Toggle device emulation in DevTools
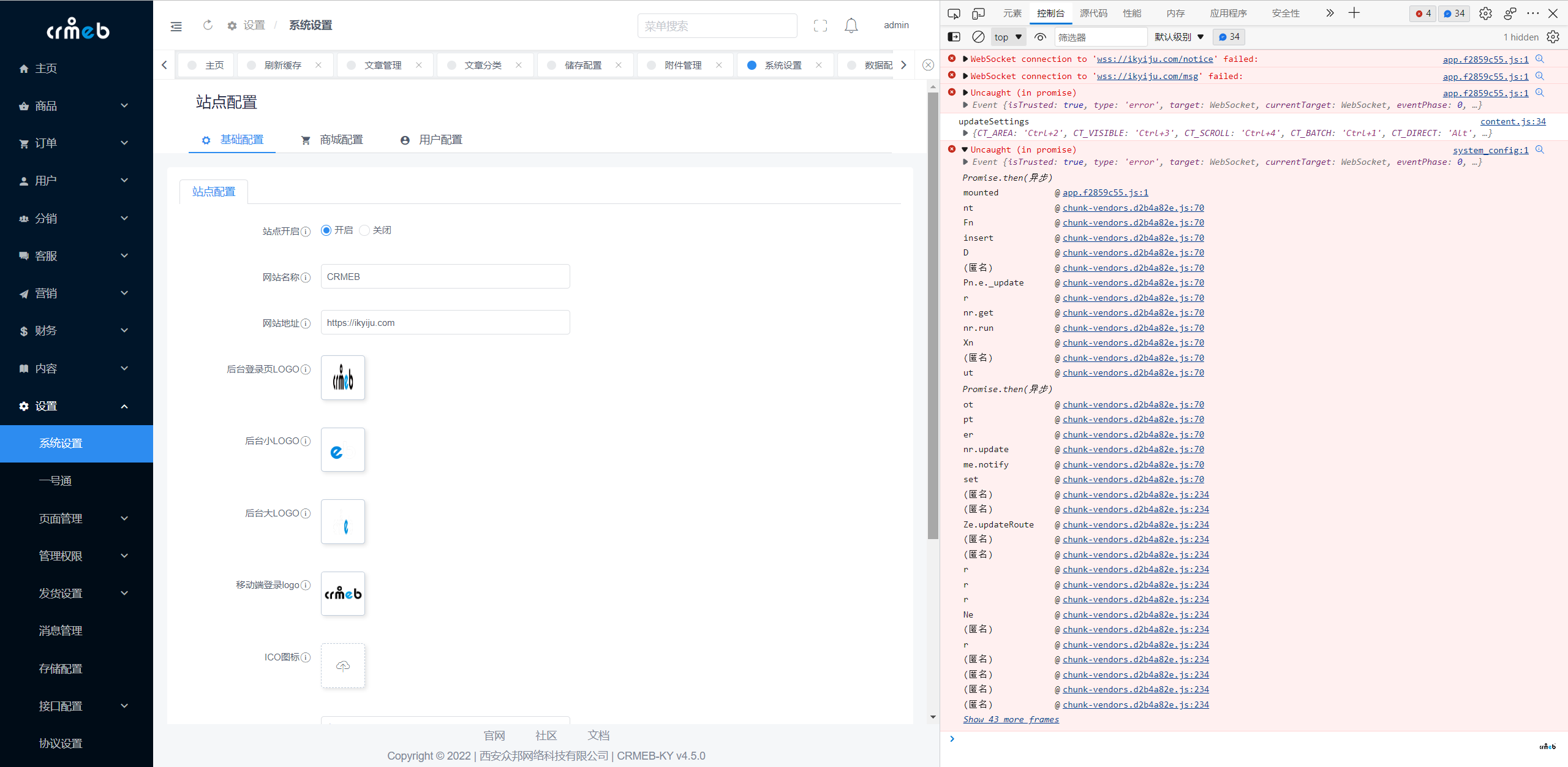 [978, 13]
